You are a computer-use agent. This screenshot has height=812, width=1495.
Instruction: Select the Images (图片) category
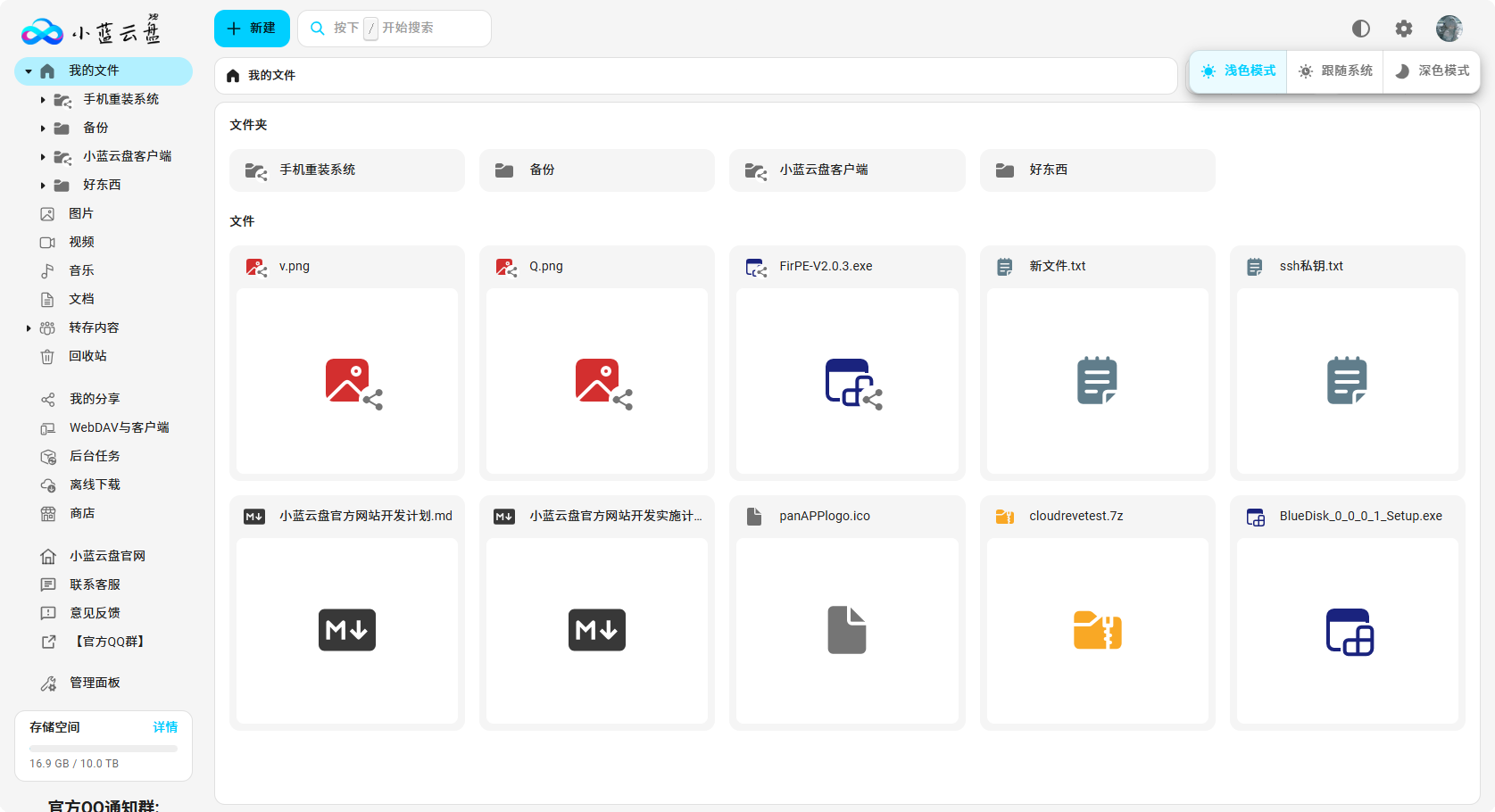point(80,213)
